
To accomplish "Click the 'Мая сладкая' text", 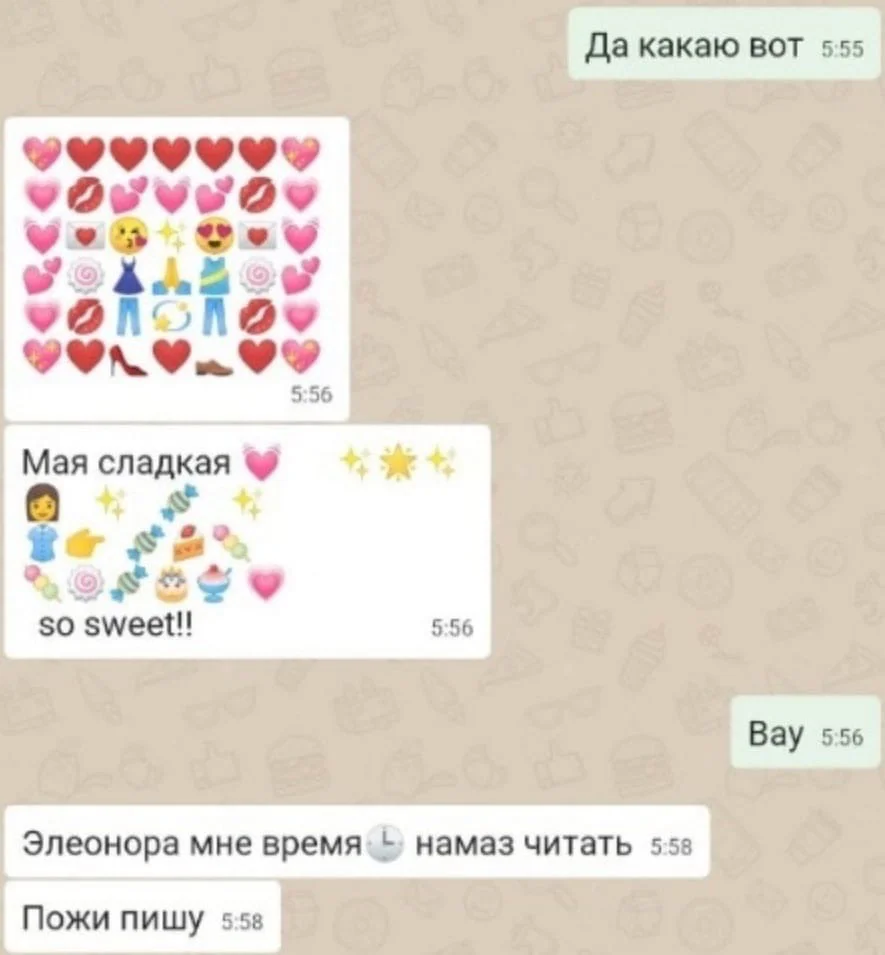I will tap(126, 463).
